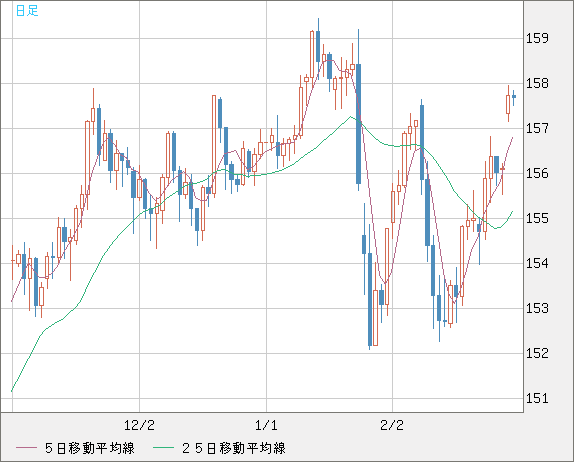Viewport: 574px width, 462px height.
Task: Click the latest blue candlestick near 158
Action: point(514,97)
